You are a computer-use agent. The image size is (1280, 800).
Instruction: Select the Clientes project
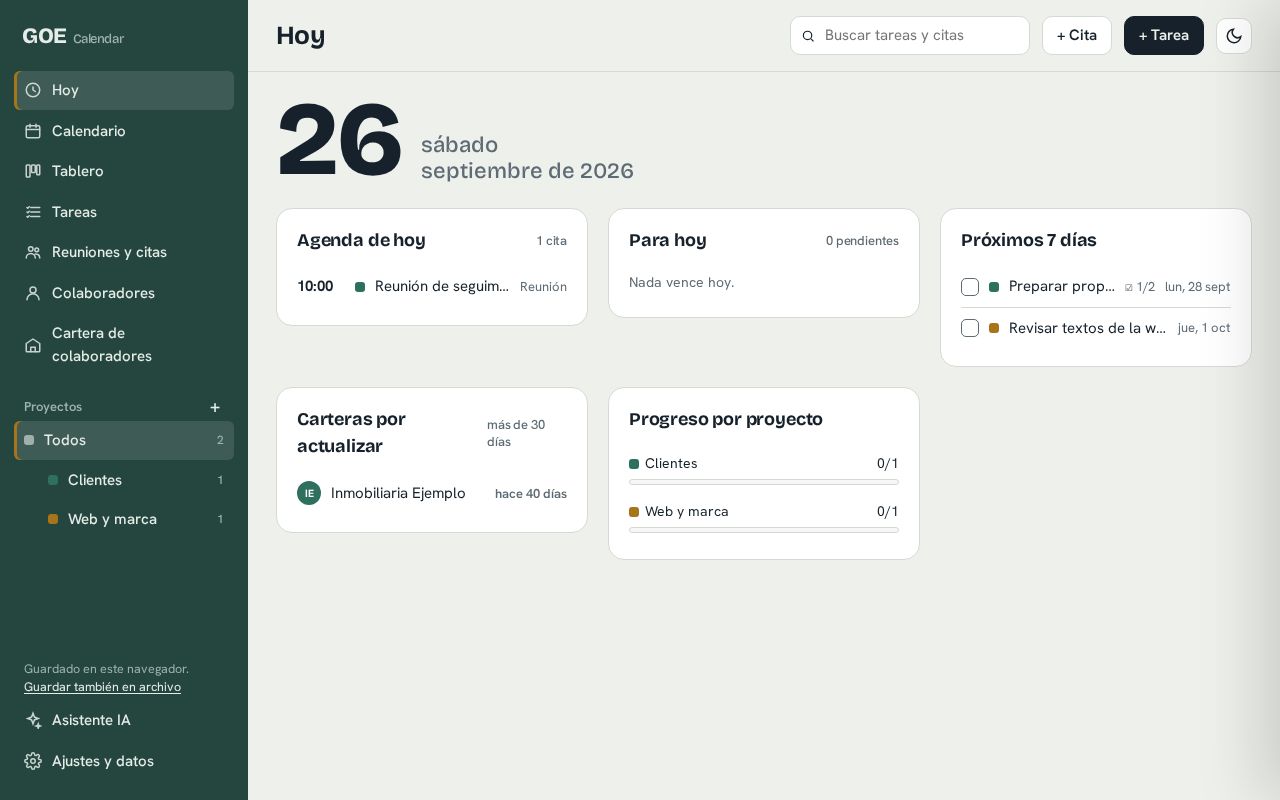pos(136,480)
